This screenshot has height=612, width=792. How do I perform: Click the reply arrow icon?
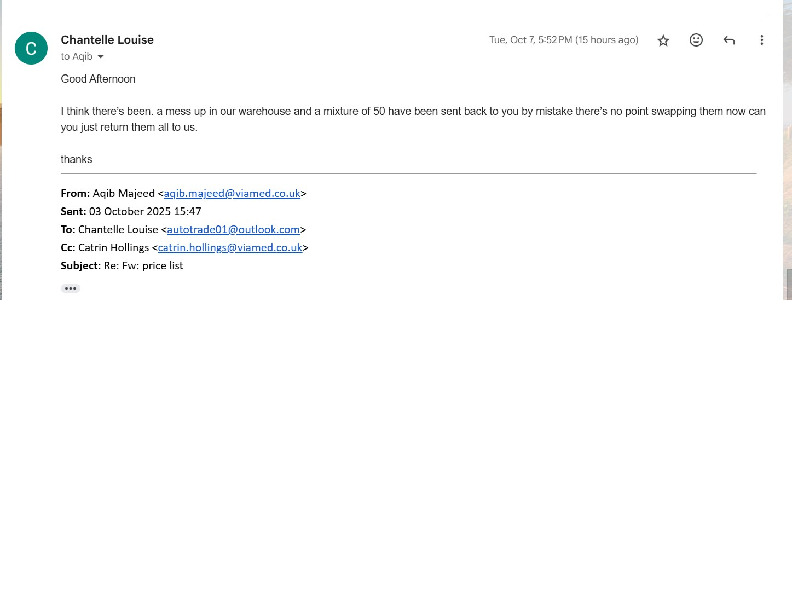click(x=729, y=40)
